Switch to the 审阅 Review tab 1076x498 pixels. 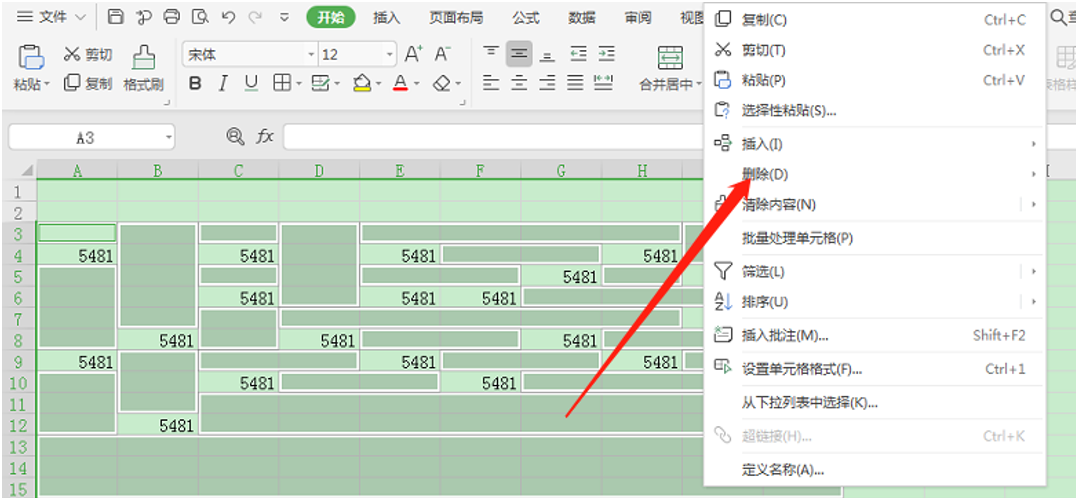point(638,18)
